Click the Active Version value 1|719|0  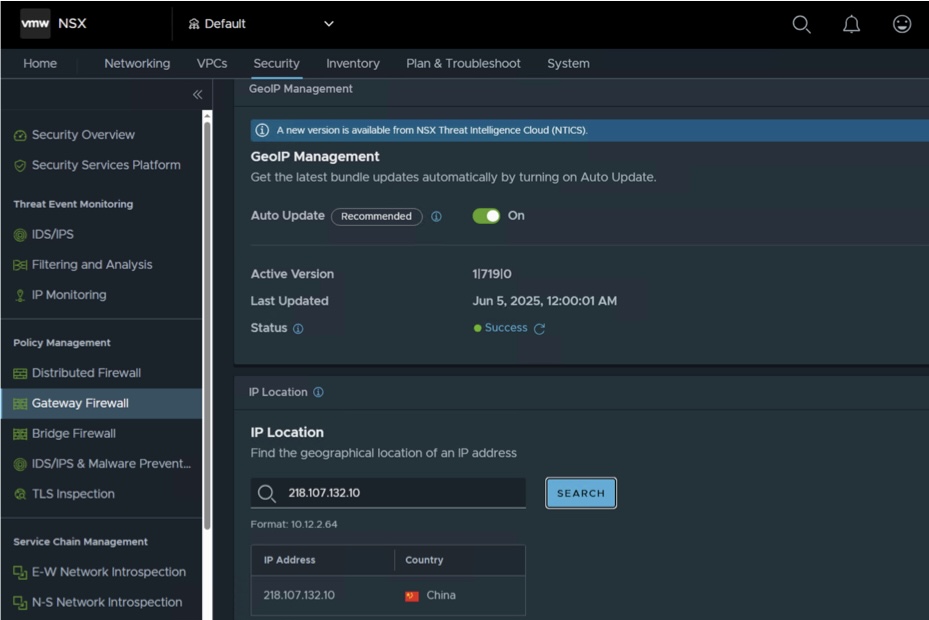click(492, 274)
